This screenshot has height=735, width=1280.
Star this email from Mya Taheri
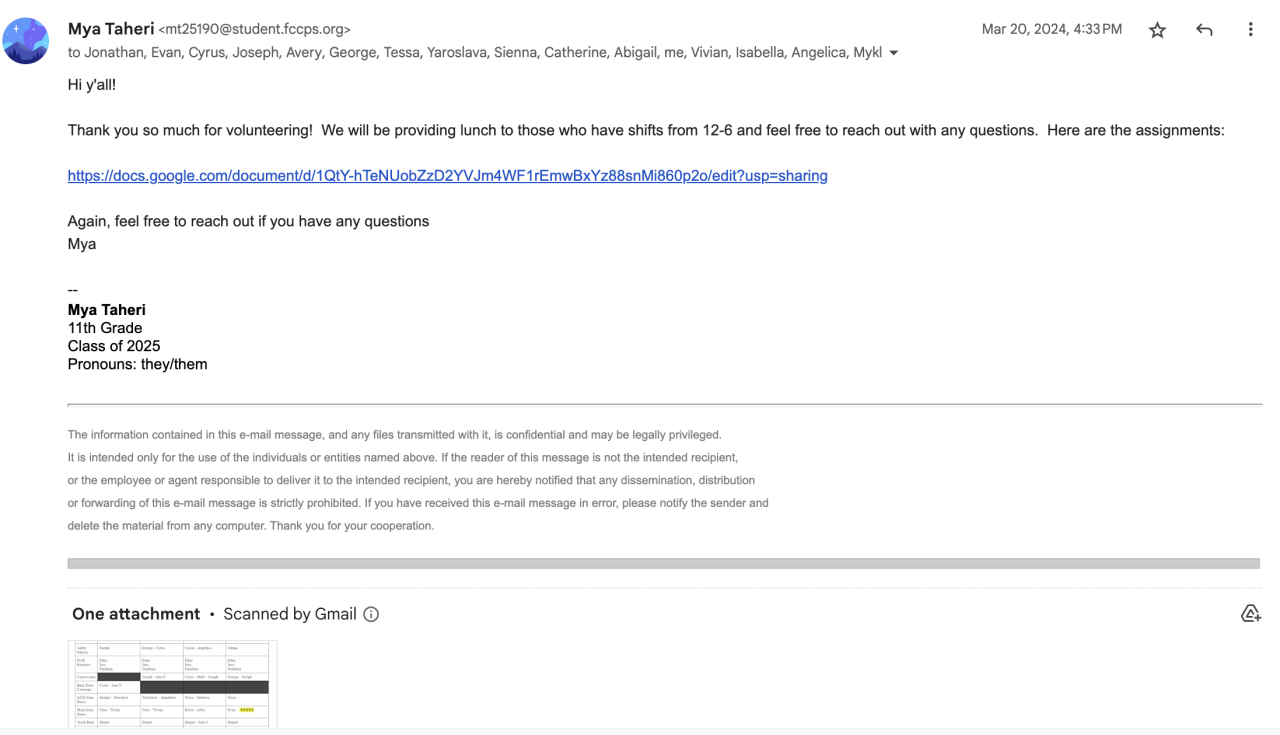click(x=1157, y=30)
